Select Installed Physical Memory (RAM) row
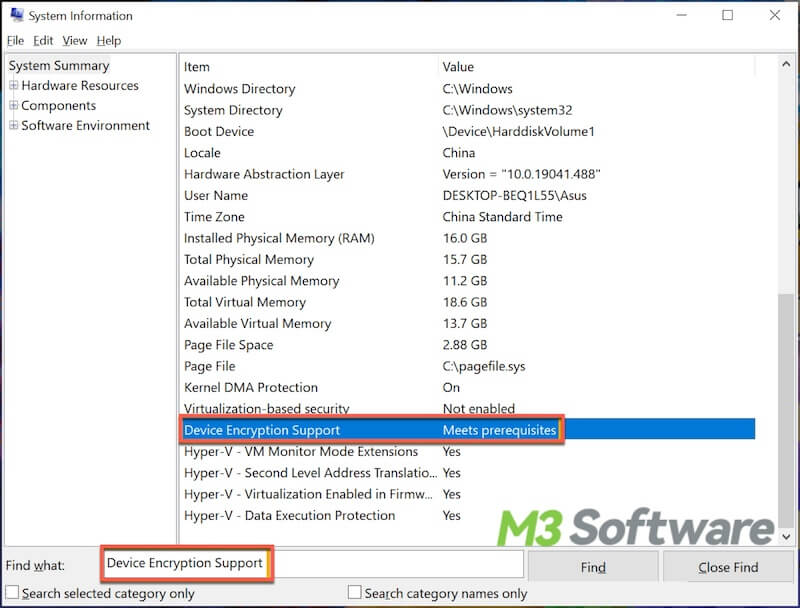 [x=467, y=238]
